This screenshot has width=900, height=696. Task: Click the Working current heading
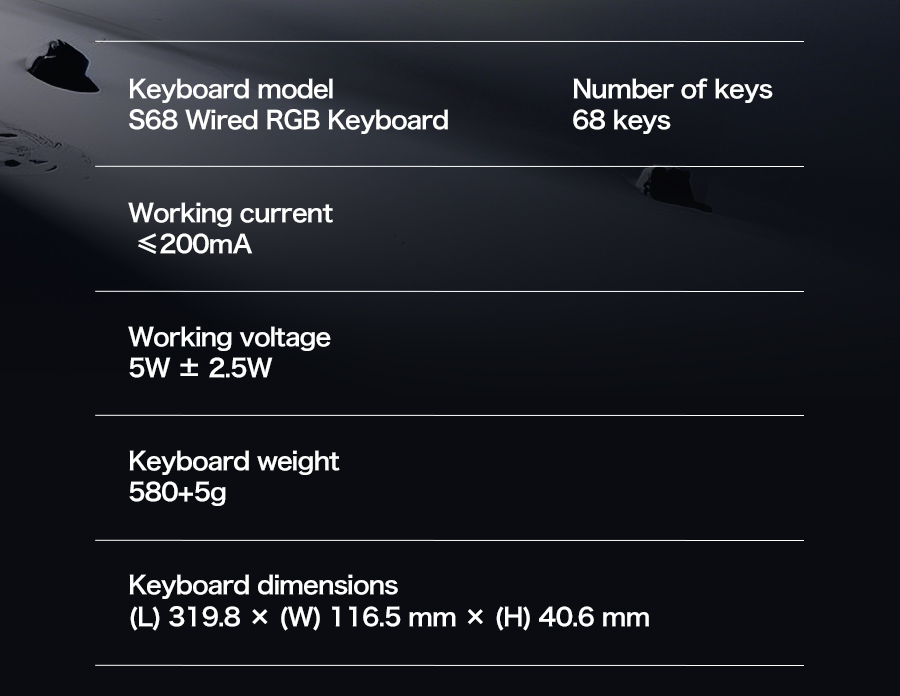(230, 213)
